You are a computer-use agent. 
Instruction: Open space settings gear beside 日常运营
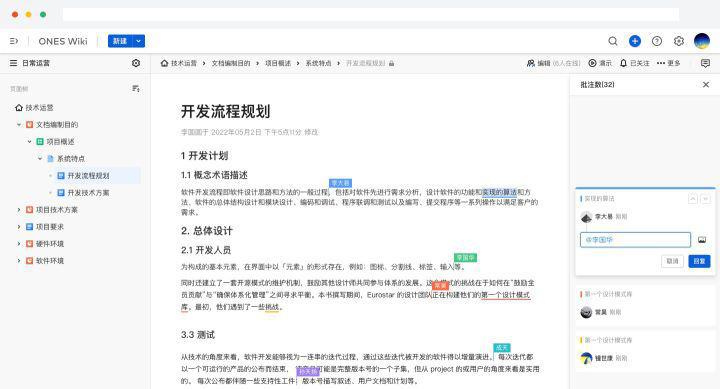click(136, 63)
